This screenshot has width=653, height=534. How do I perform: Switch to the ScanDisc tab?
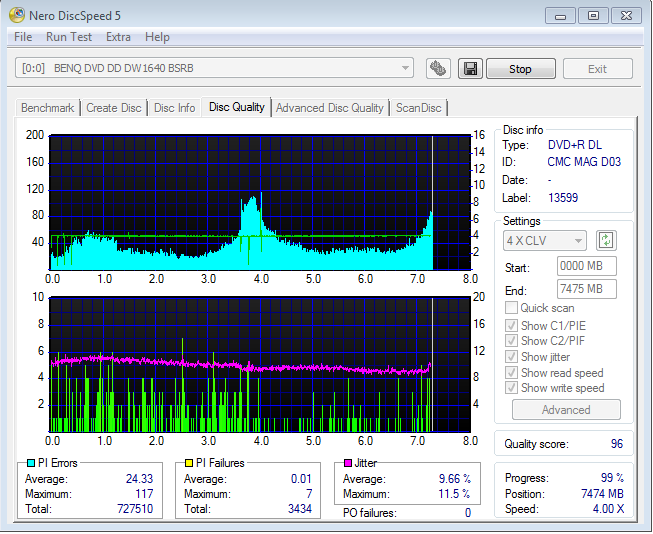click(x=418, y=108)
